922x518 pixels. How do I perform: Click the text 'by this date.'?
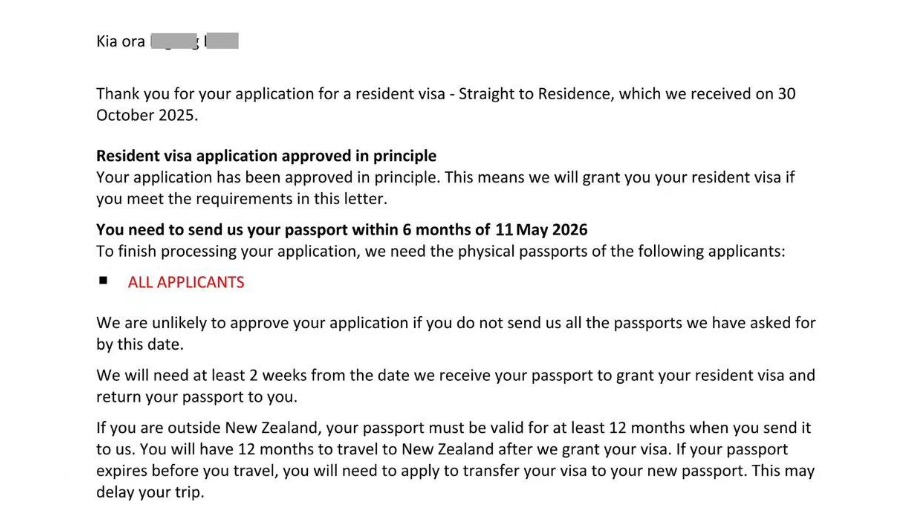140,345
